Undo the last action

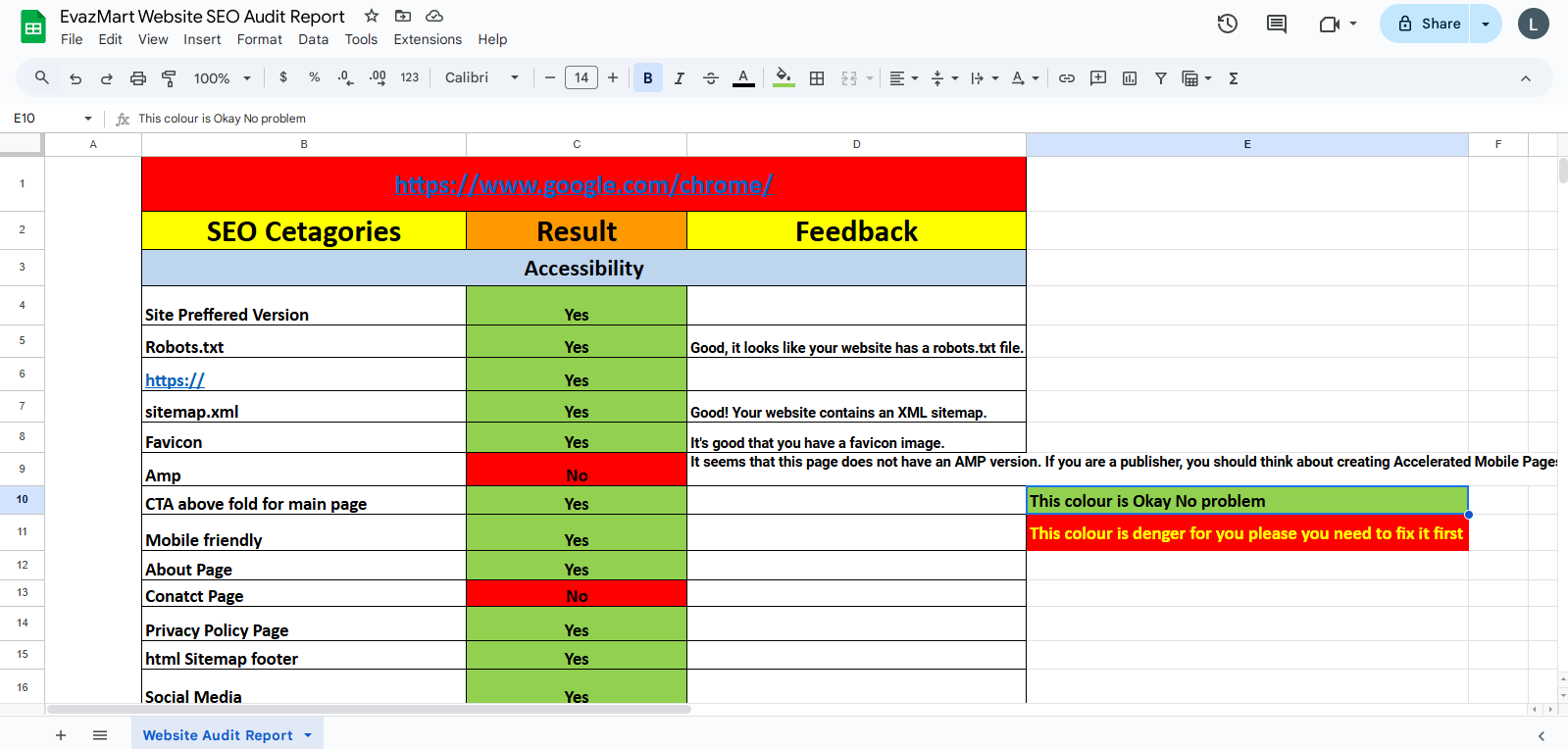(76, 78)
